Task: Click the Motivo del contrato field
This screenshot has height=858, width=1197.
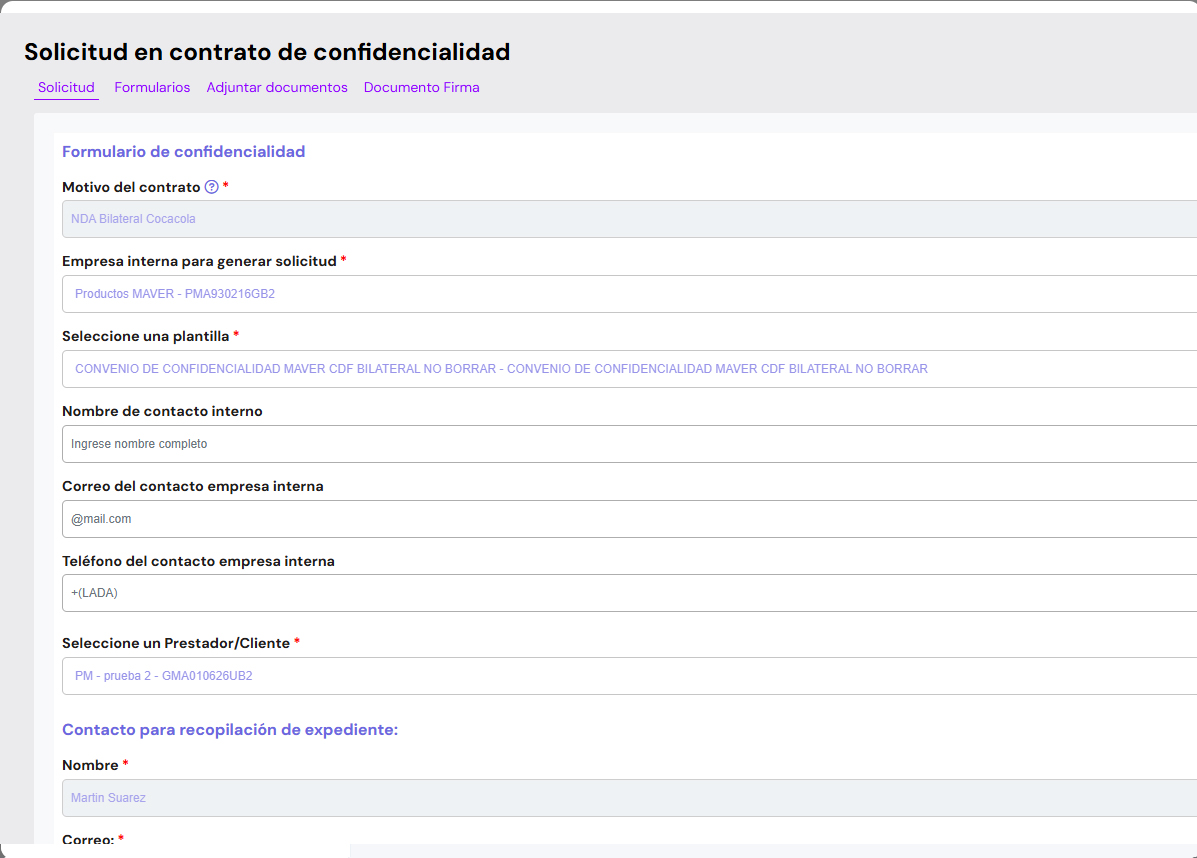Action: 600,218
